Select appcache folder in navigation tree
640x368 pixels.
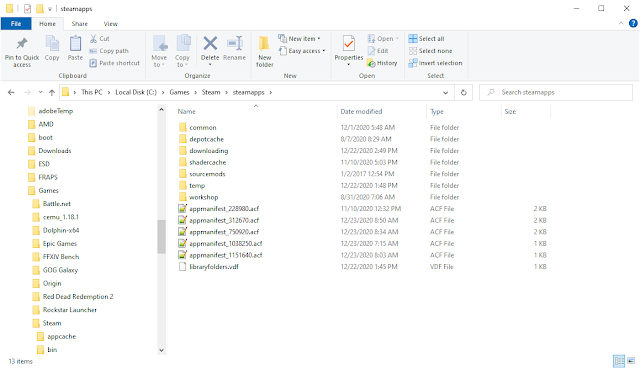click(x=62, y=337)
